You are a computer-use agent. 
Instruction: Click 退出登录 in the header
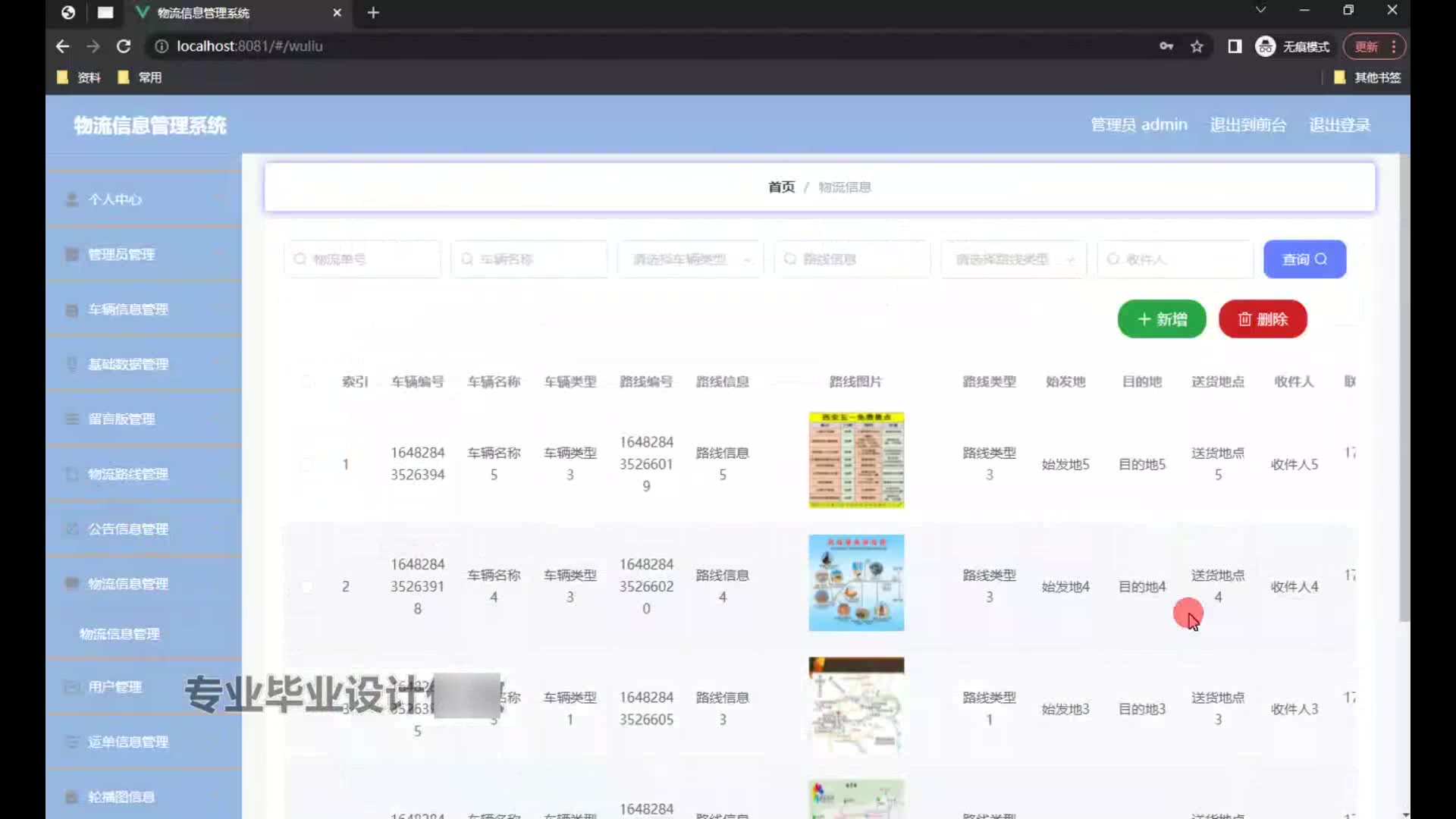1339,125
